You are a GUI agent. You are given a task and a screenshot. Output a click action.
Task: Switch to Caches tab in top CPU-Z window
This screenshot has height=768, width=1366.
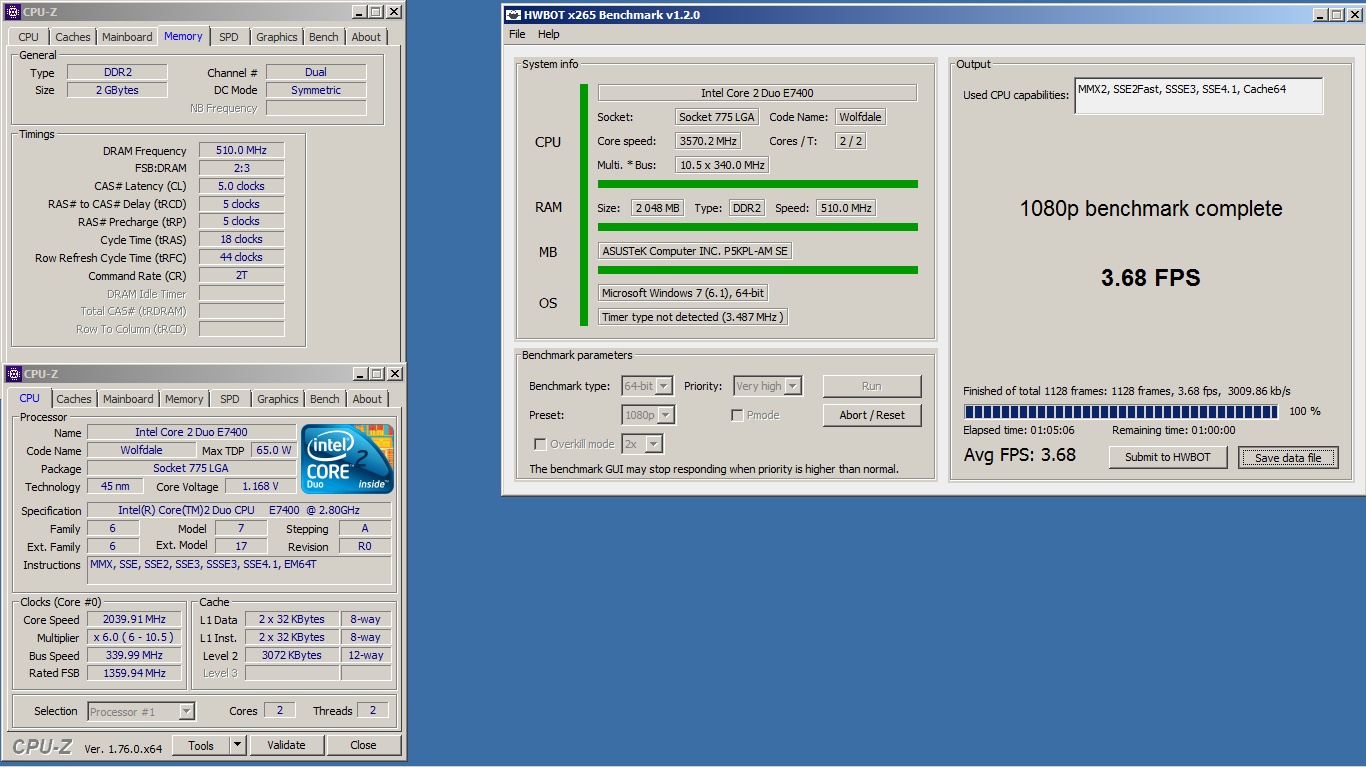point(73,37)
